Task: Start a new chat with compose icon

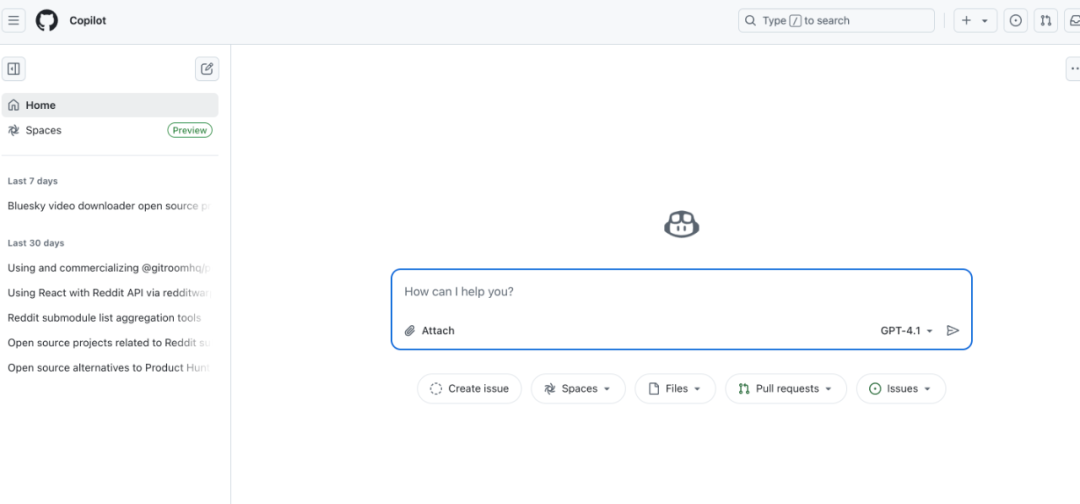Action: point(207,69)
